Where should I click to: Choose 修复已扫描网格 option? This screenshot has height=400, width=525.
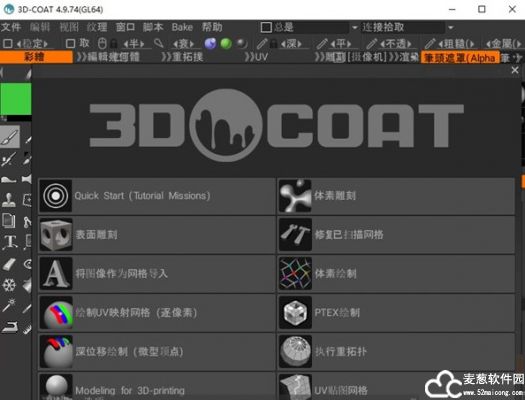396,235
